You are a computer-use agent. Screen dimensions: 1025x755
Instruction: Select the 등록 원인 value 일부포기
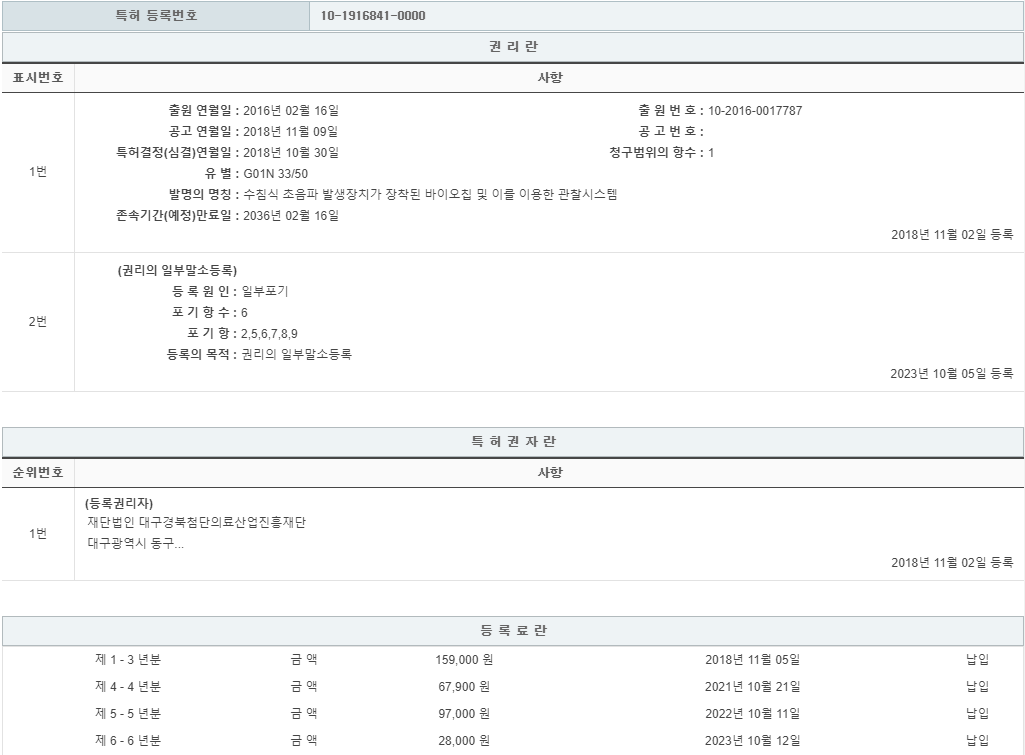tap(265, 292)
